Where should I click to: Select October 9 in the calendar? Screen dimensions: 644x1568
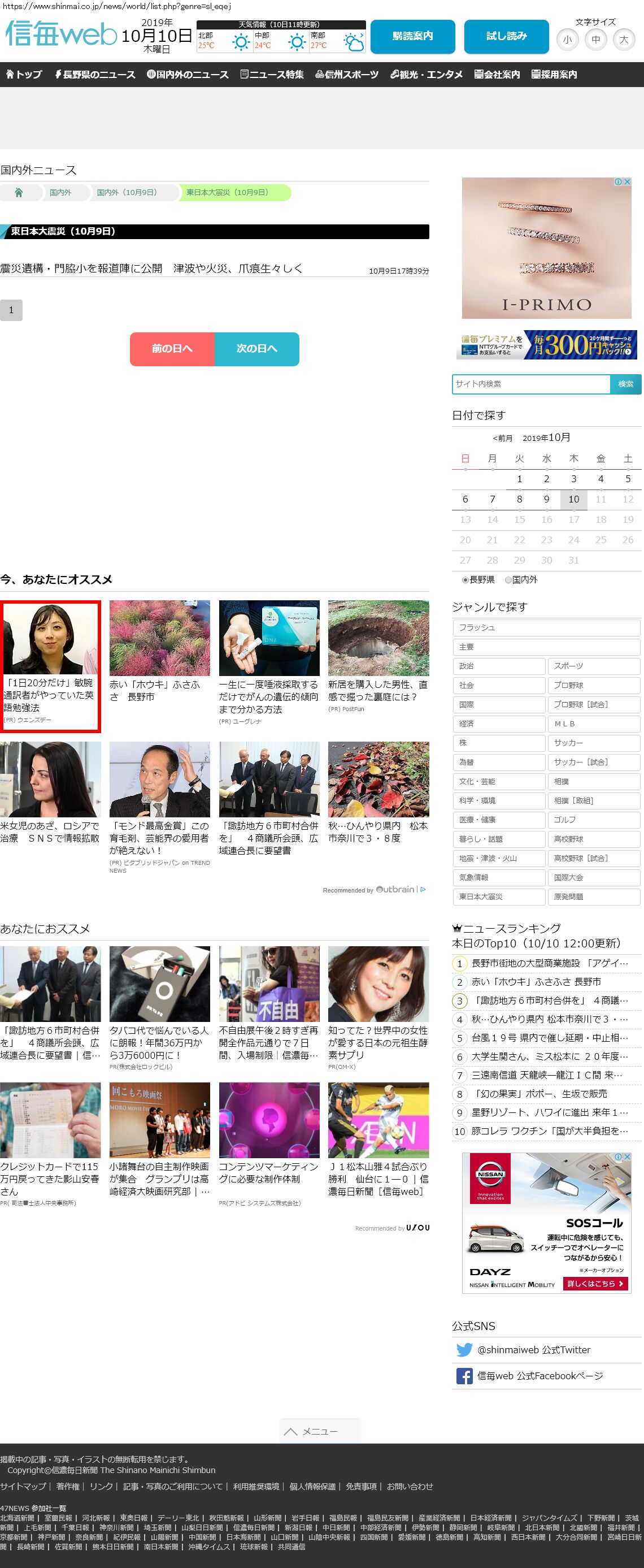click(546, 499)
